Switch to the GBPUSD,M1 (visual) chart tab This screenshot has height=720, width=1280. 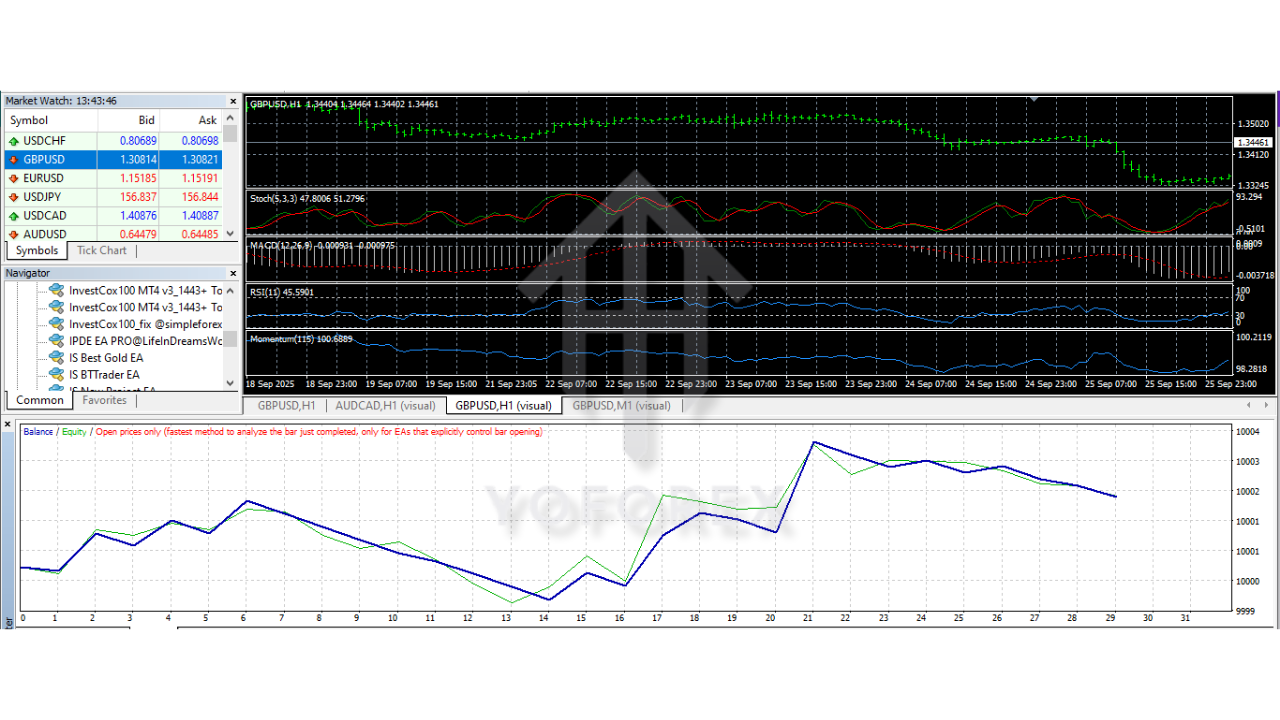point(622,405)
